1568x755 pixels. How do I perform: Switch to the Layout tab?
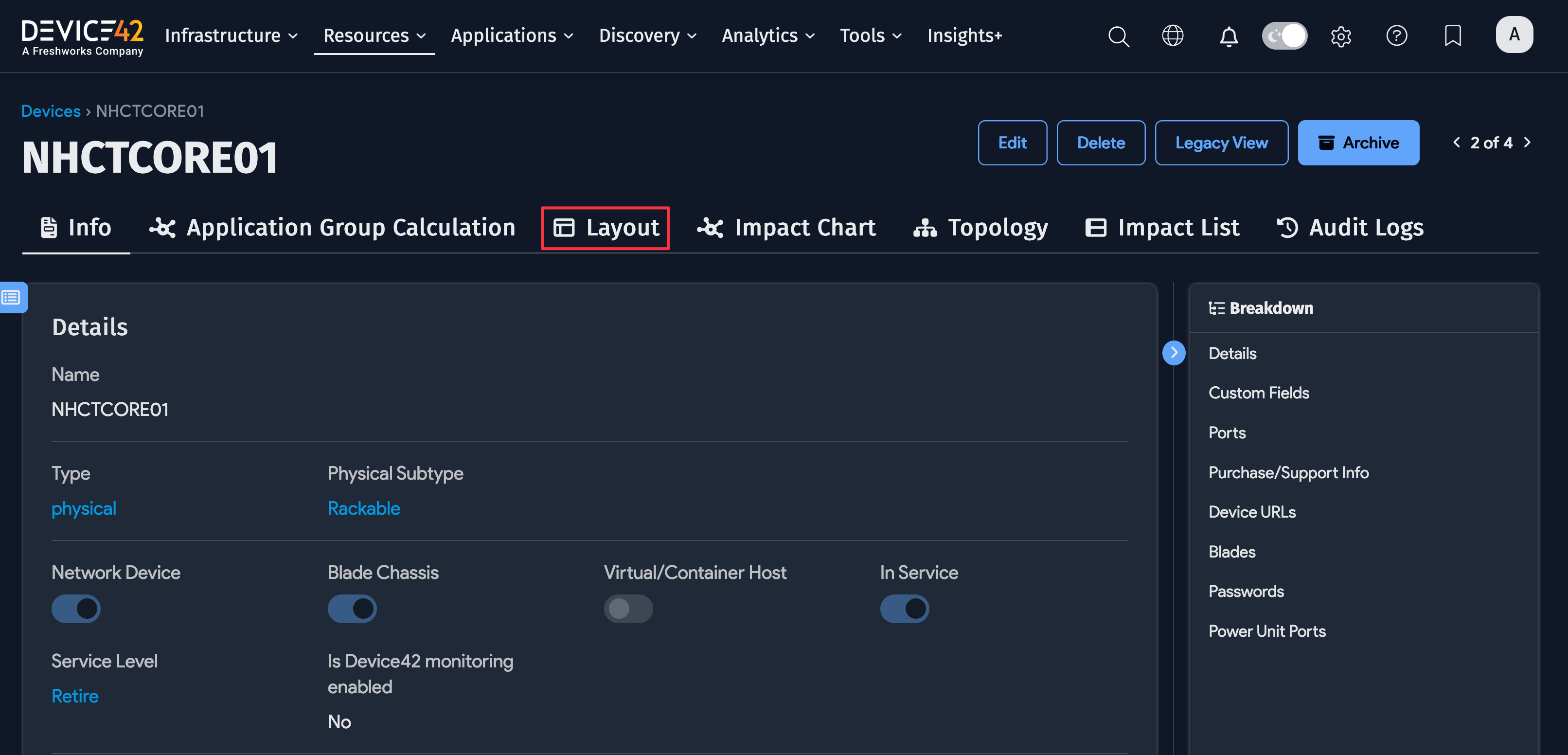(606, 228)
